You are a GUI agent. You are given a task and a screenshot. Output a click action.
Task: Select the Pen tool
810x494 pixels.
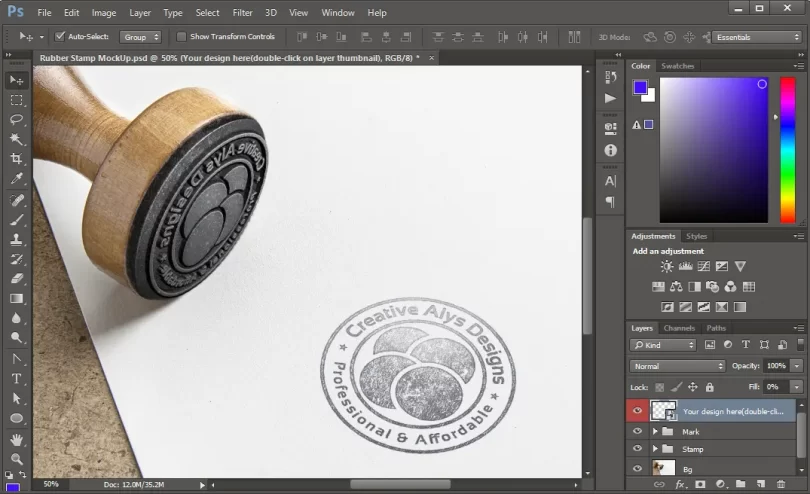[17, 359]
